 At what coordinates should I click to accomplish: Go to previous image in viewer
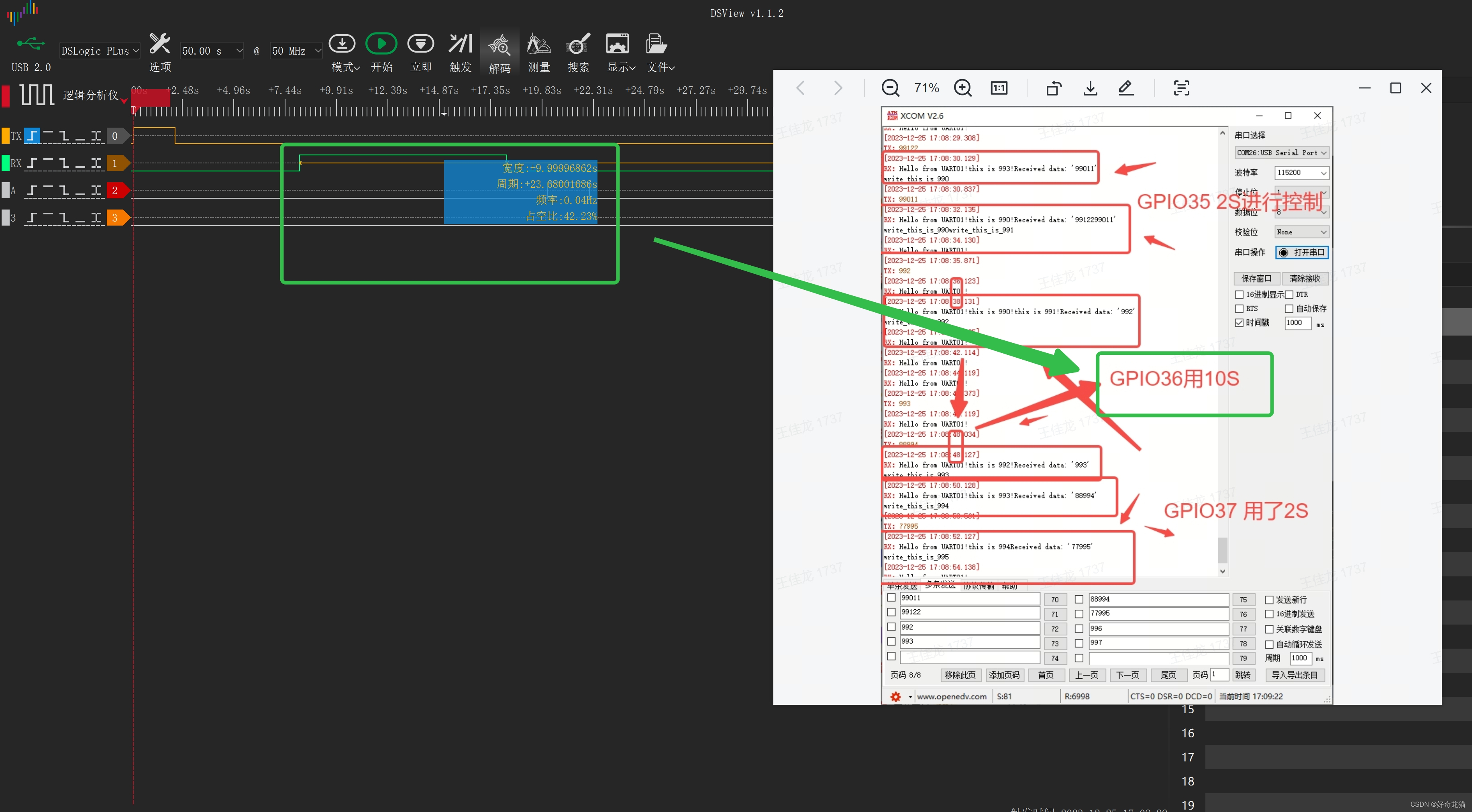pos(801,88)
